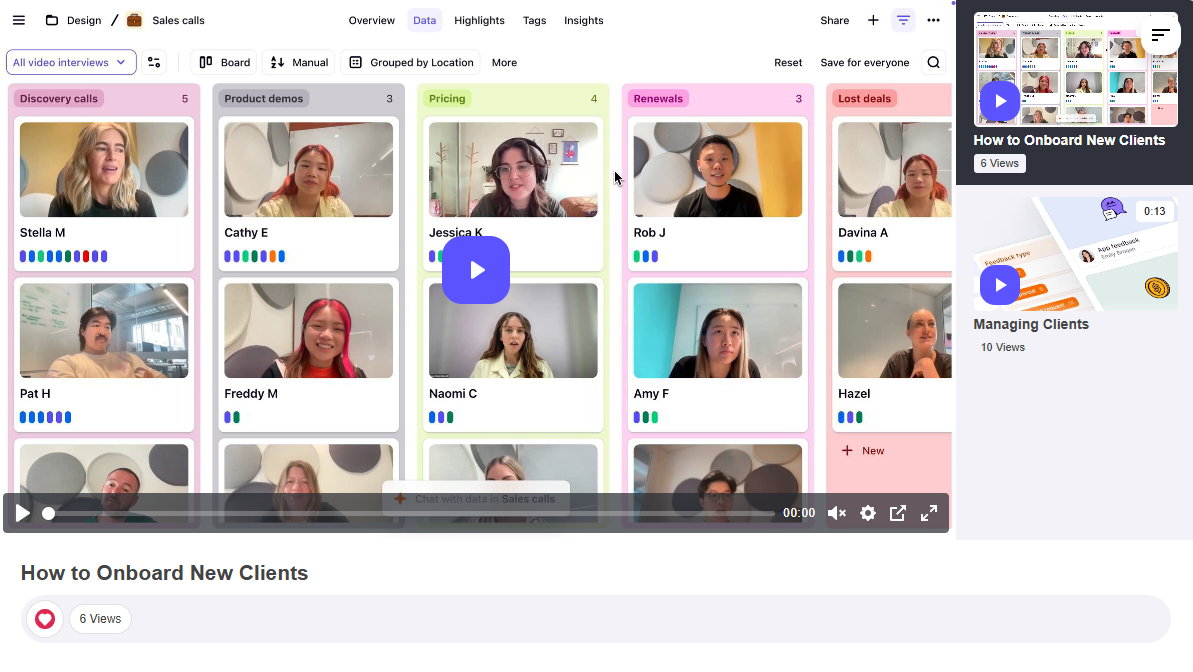Open the three-dot more options menu
Screen dimensions: 1193x672
point(933,20)
